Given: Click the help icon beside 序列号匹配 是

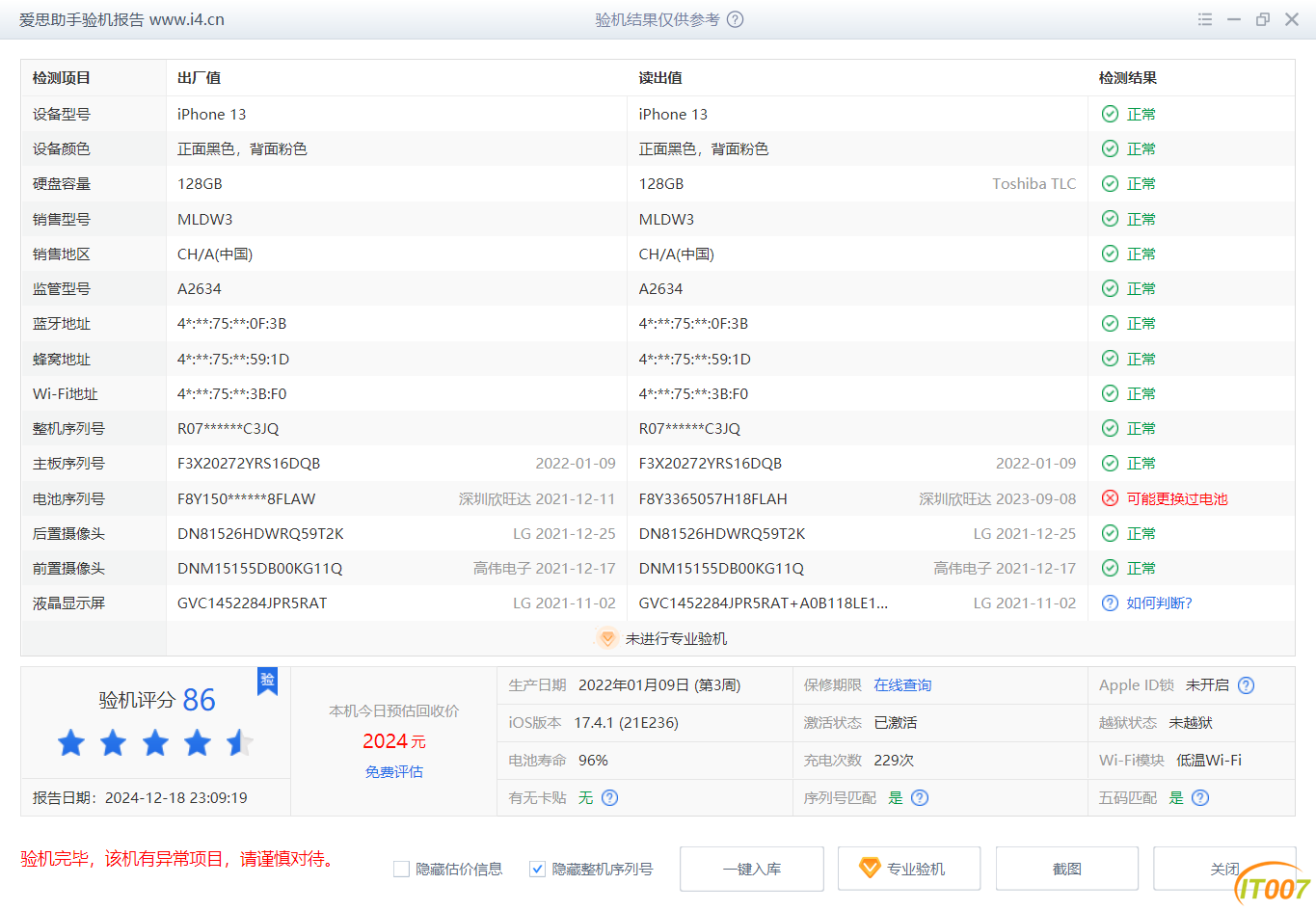Looking at the screenshot, I should coord(920,797).
